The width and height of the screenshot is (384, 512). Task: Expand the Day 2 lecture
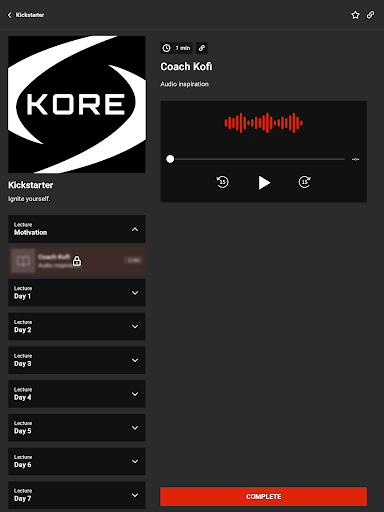[x=77, y=326]
